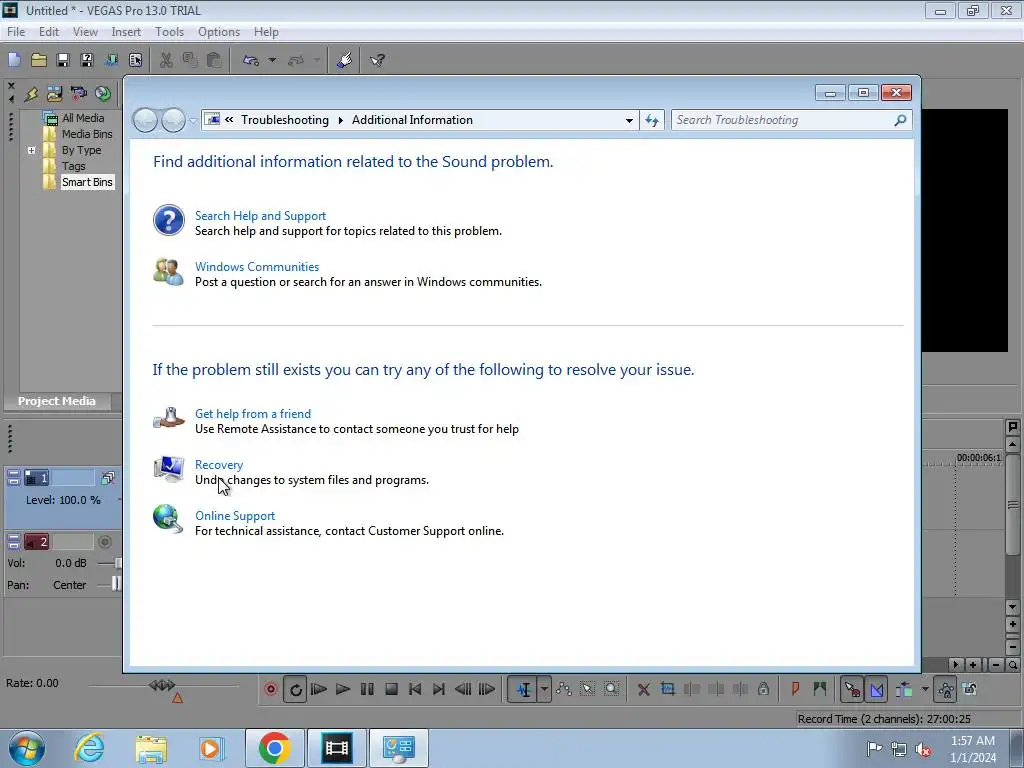
Task: Open the Edit menu
Action: click(48, 31)
